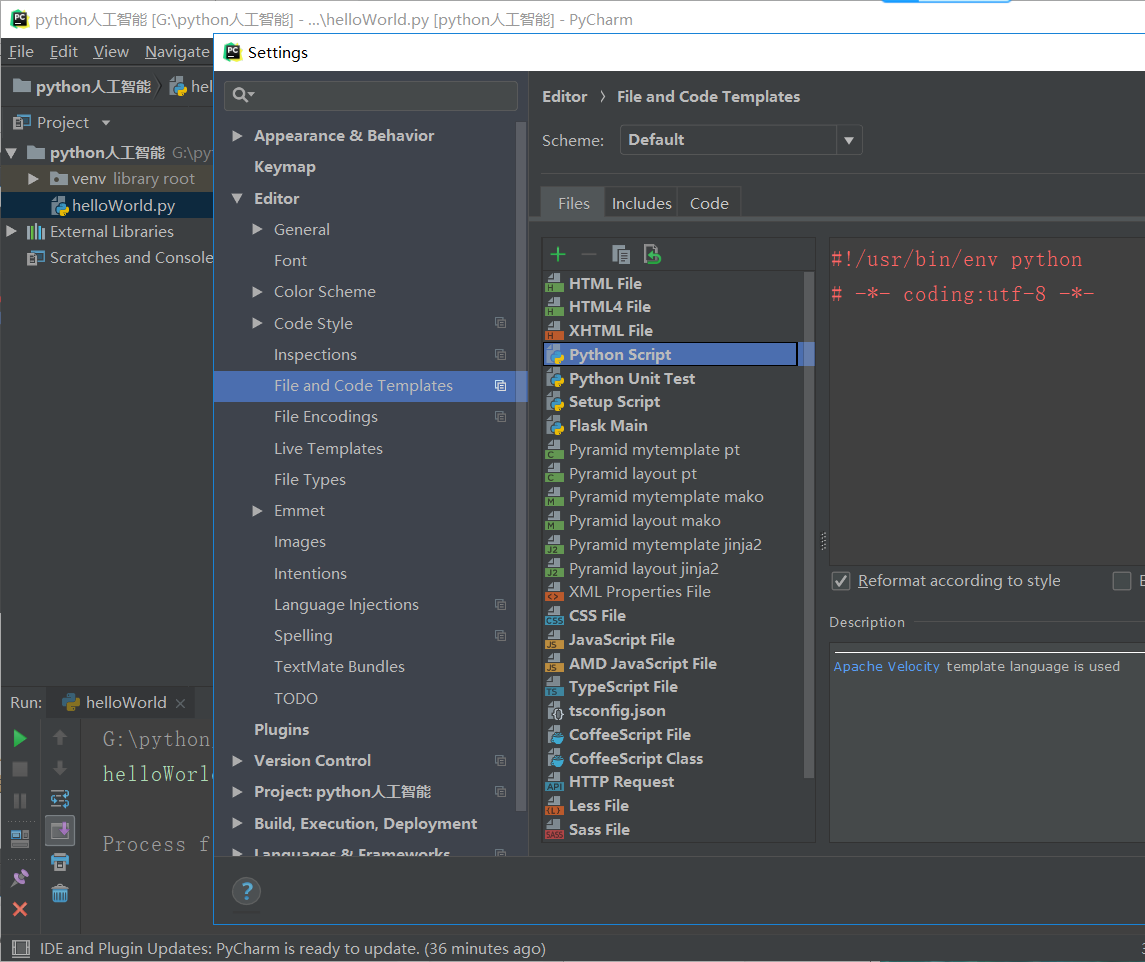
Task: Rerun helloWorld with the green run arrow
Action: [x=20, y=738]
